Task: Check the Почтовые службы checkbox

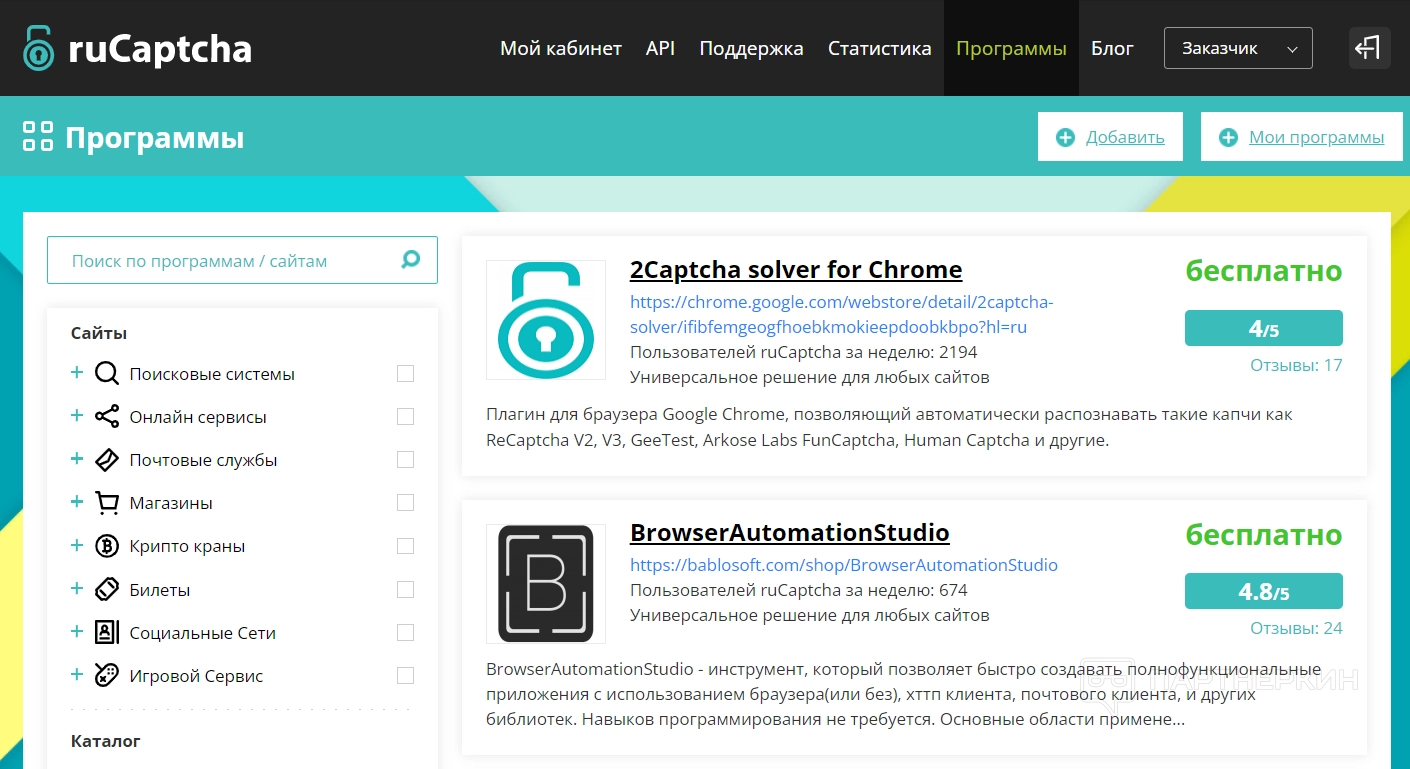Action: tap(405, 460)
